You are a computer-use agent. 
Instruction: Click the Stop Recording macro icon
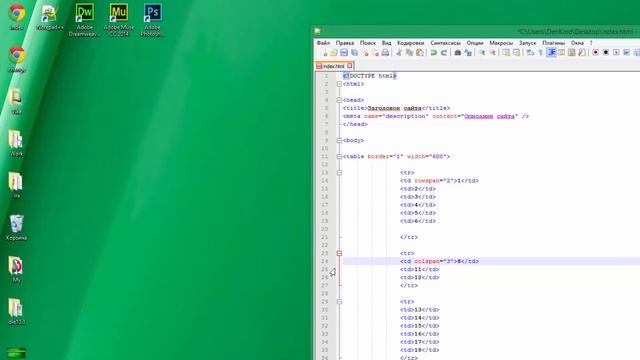(606, 53)
